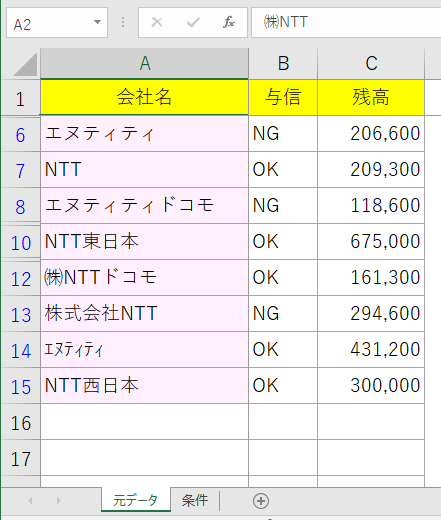This screenshot has height=520, width=441.
Task: Add a new sheet with plus icon
Action: (261, 501)
